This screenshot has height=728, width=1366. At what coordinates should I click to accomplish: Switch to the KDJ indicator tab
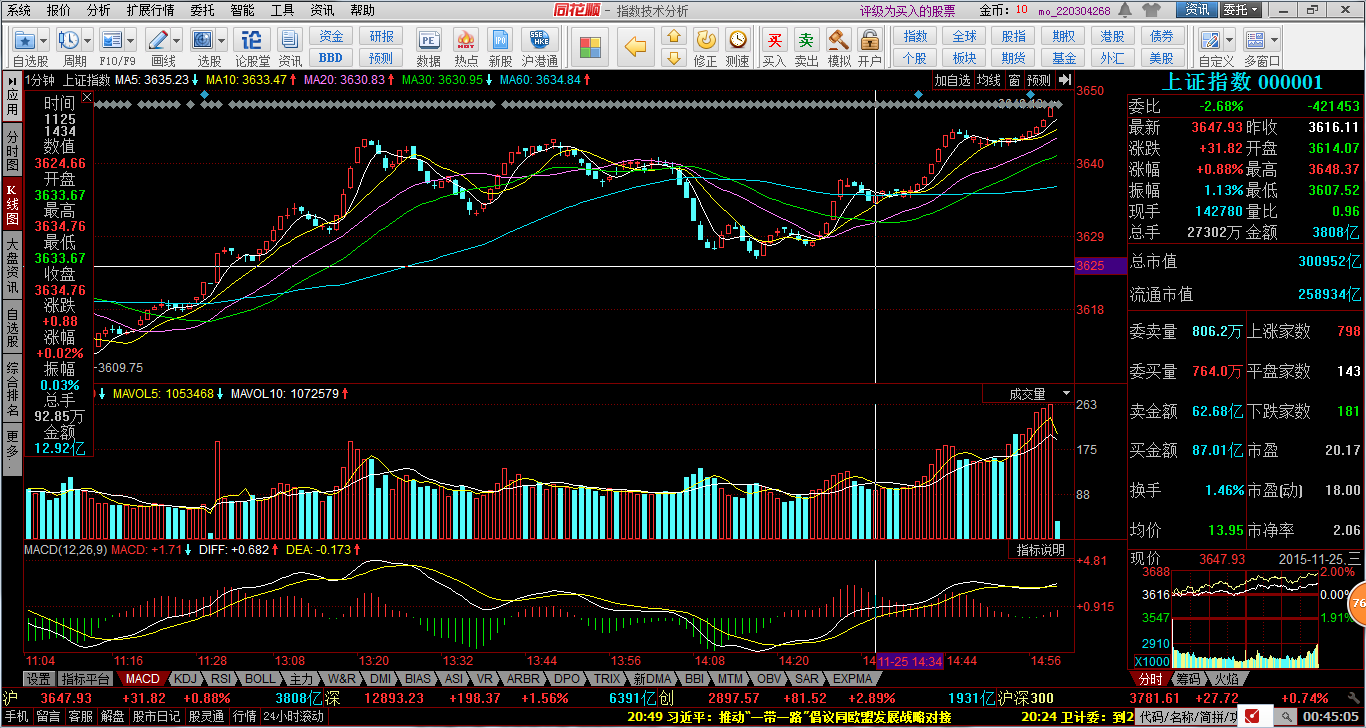(184, 679)
